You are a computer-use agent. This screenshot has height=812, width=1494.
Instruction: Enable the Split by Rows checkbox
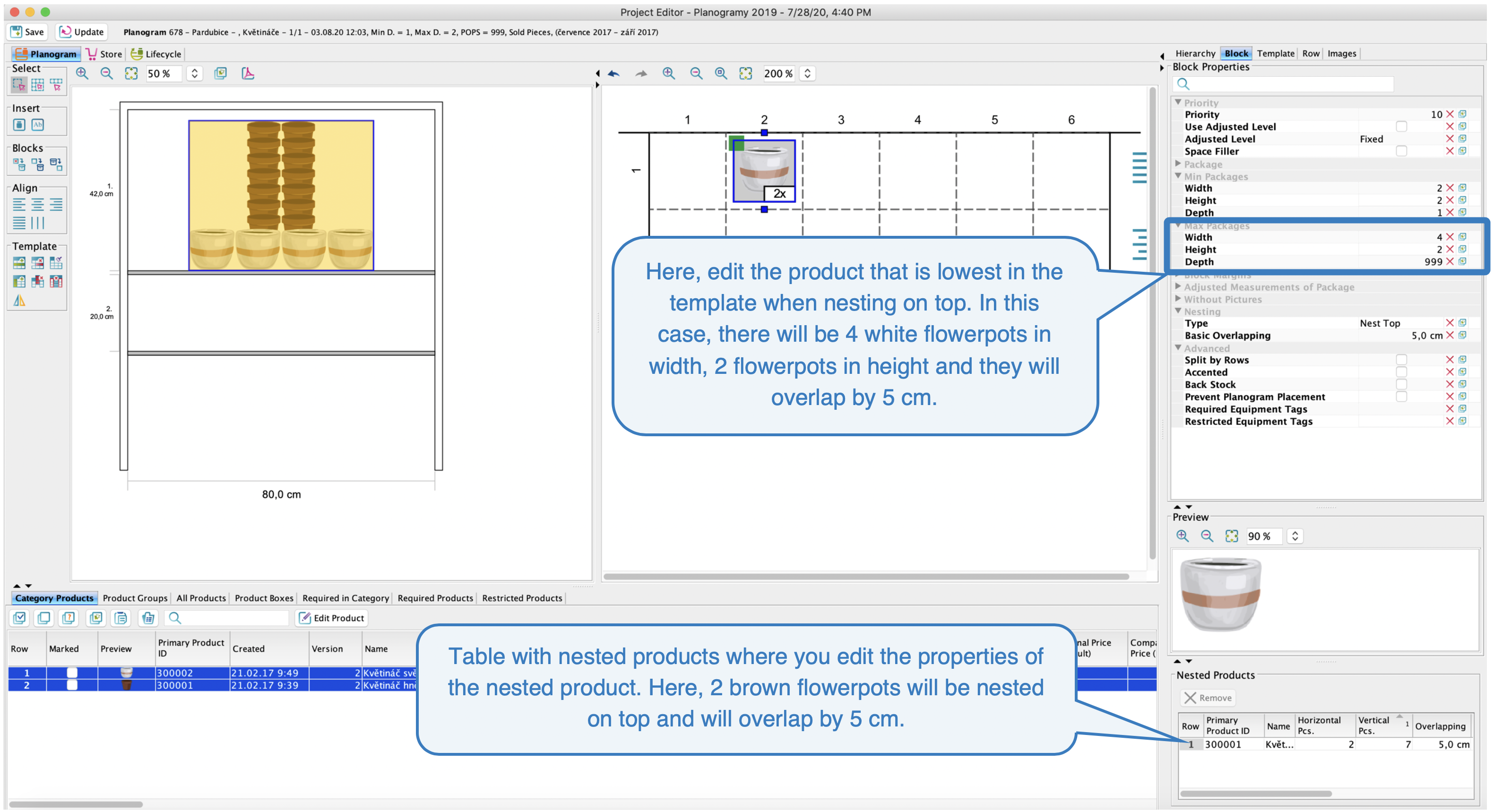click(x=1401, y=360)
